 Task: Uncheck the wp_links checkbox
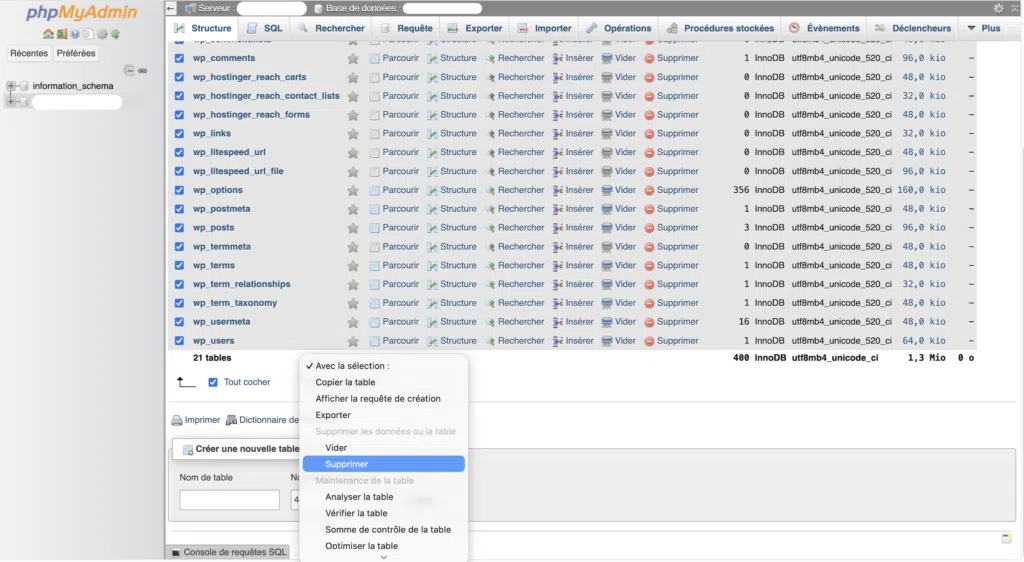point(179,133)
